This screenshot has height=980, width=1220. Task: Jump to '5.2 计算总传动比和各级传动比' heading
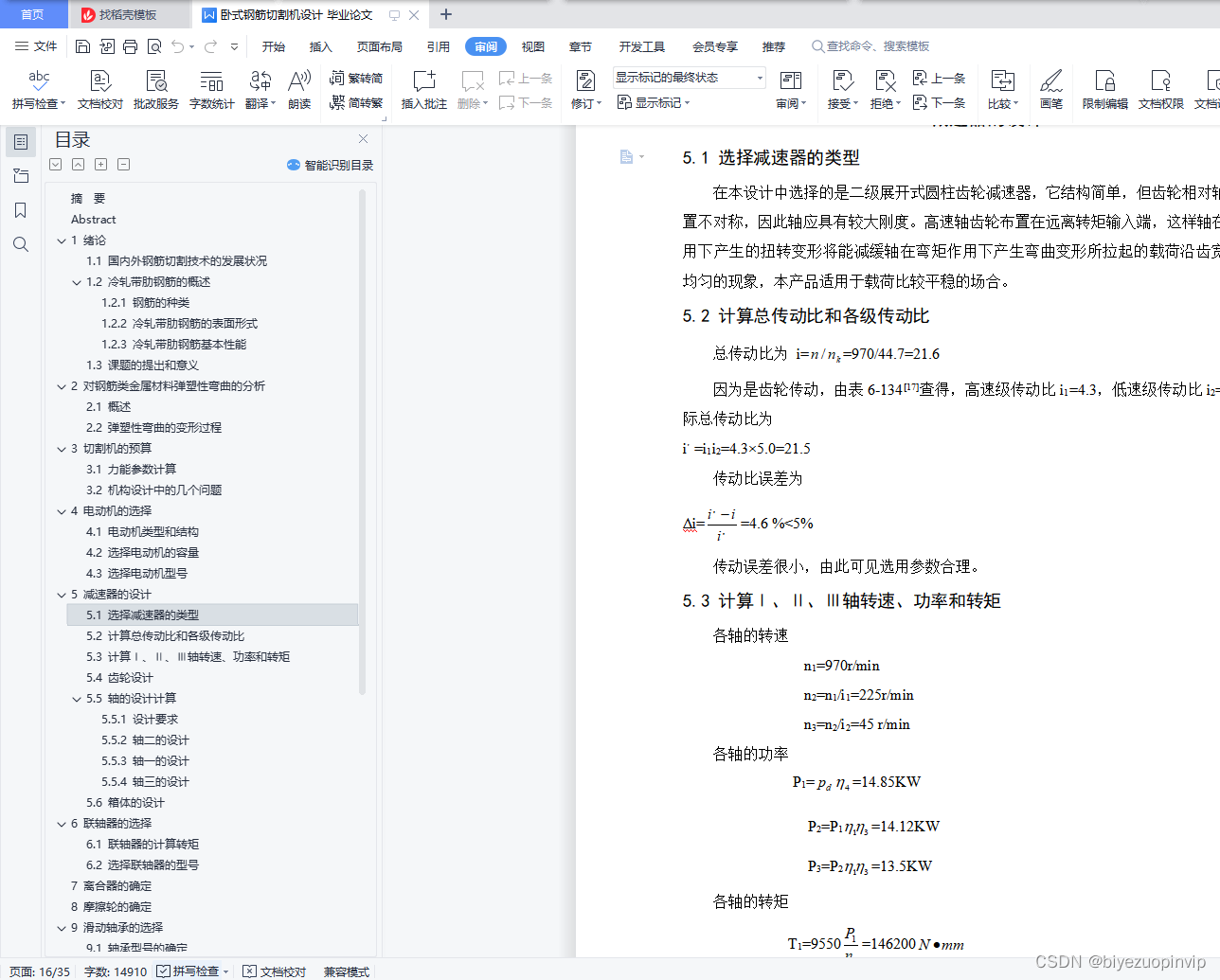click(x=166, y=636)
